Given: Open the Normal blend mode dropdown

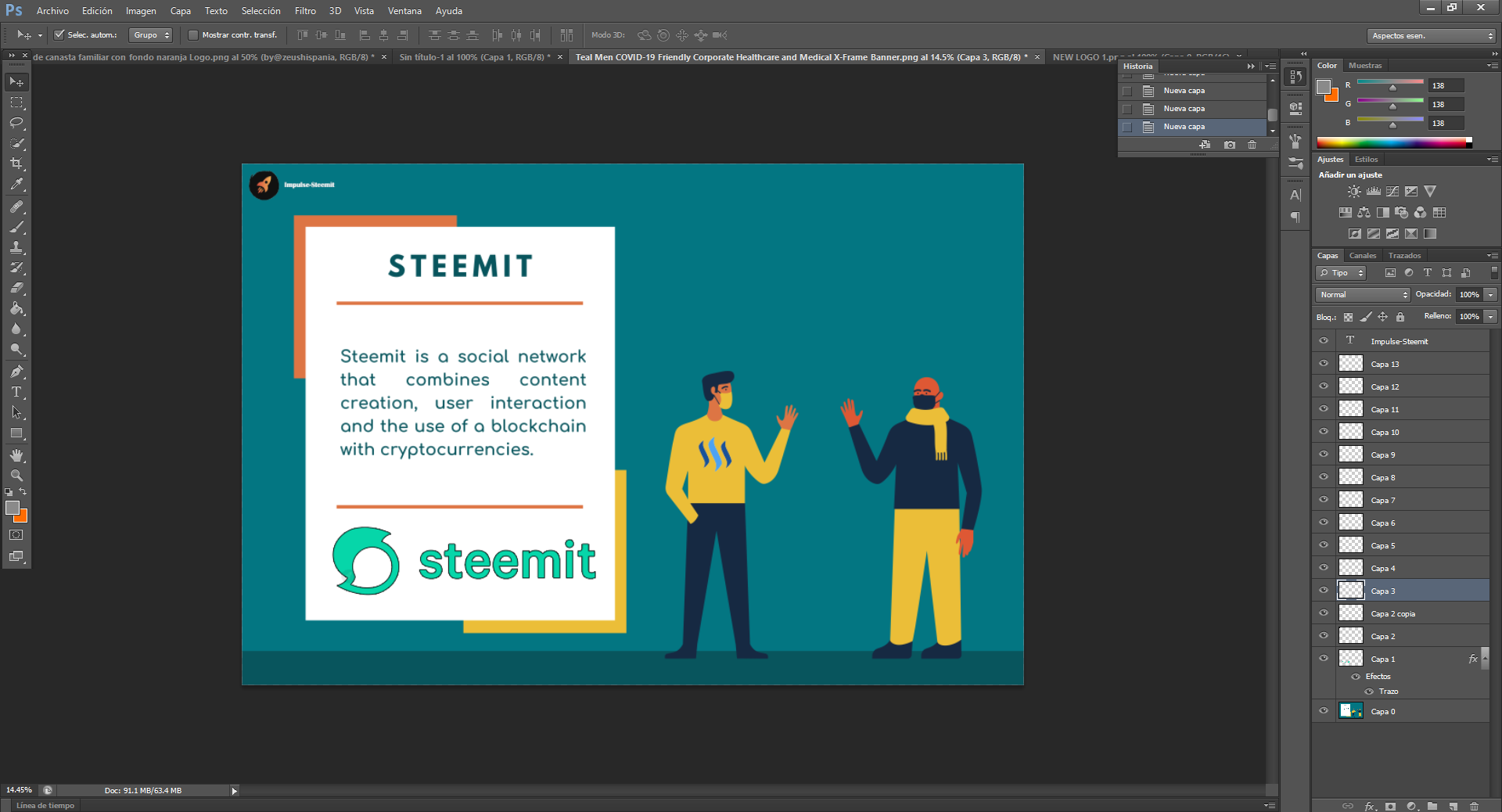Looking at the screenshot, I should pyautogui.click(x=1363, y=295).
